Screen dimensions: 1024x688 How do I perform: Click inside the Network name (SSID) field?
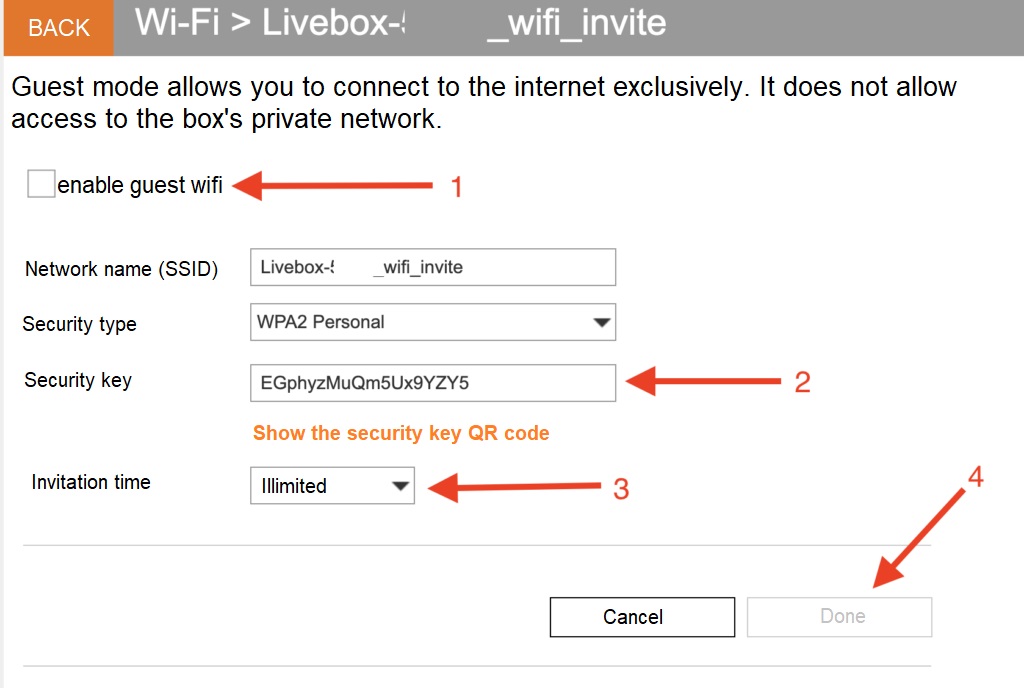(x=432, y=267)
